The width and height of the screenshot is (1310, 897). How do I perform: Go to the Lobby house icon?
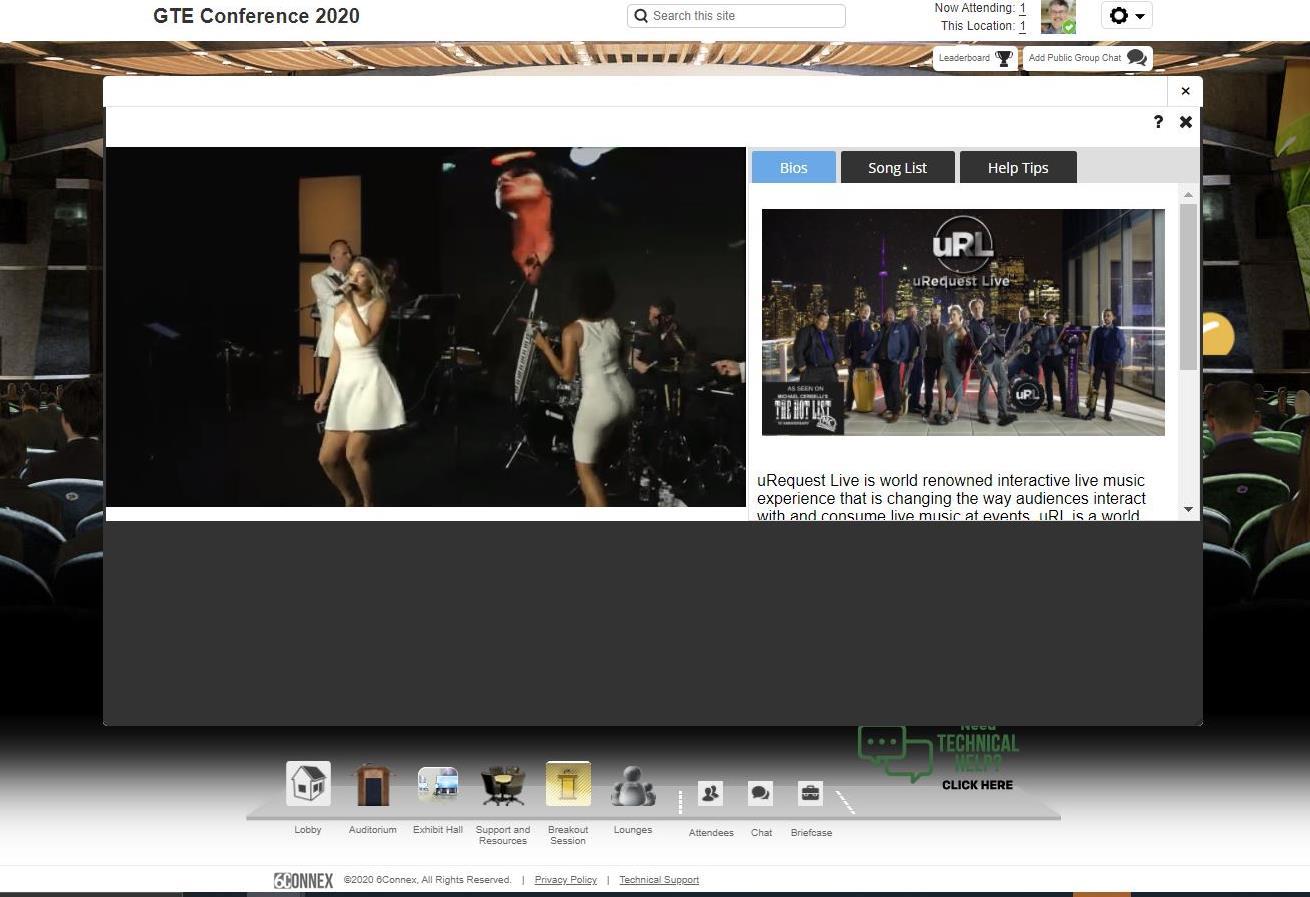pyautogui.click(x=308, y=784)
